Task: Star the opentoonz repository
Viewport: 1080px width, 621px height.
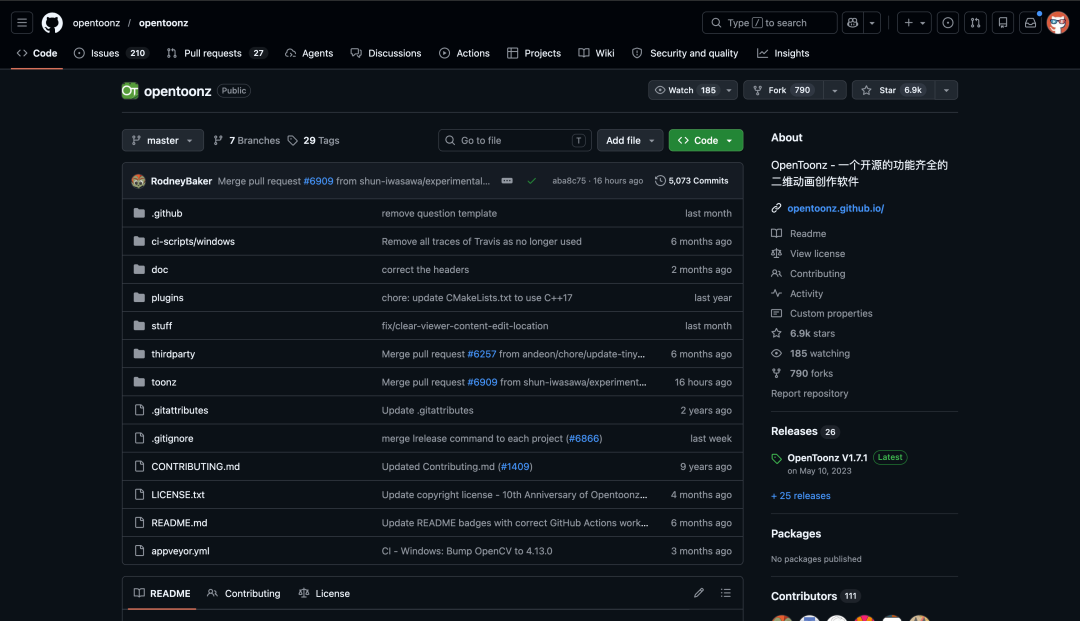Action: click(x=893, y=90)
